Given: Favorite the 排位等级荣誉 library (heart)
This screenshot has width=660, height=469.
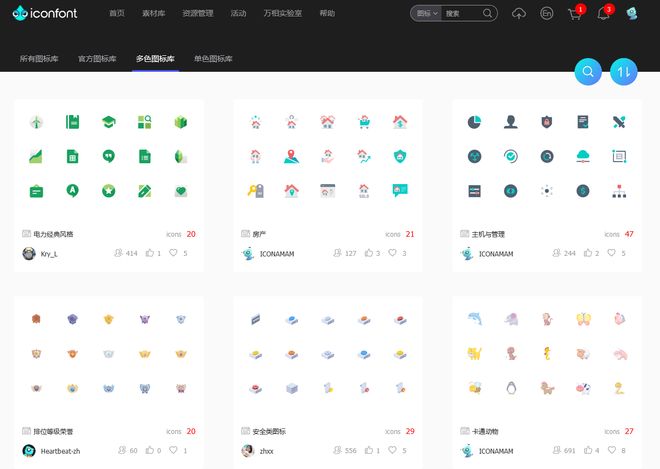Looking at the screenshot, I should point(173,450).
